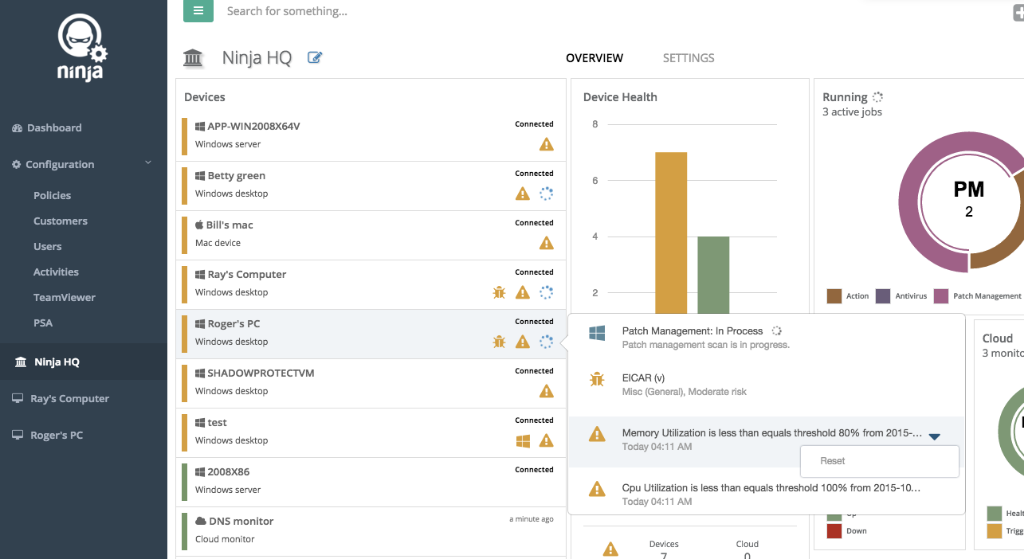The height and width of the screenshot is (559, 1024).
Task: Click spinning progress icon on Betty green row
Action: pyautogui.click(x=546, y=194)
